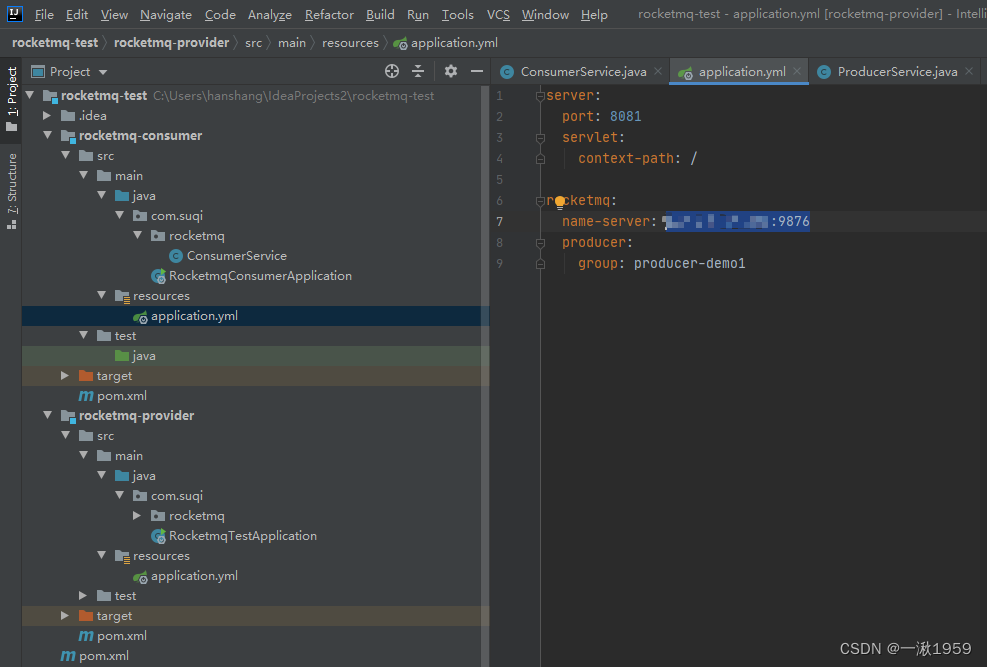Click the IntelliJ IDEA logo icon
The height and width of the screenshot is (667, 987).
click(14, 13)
